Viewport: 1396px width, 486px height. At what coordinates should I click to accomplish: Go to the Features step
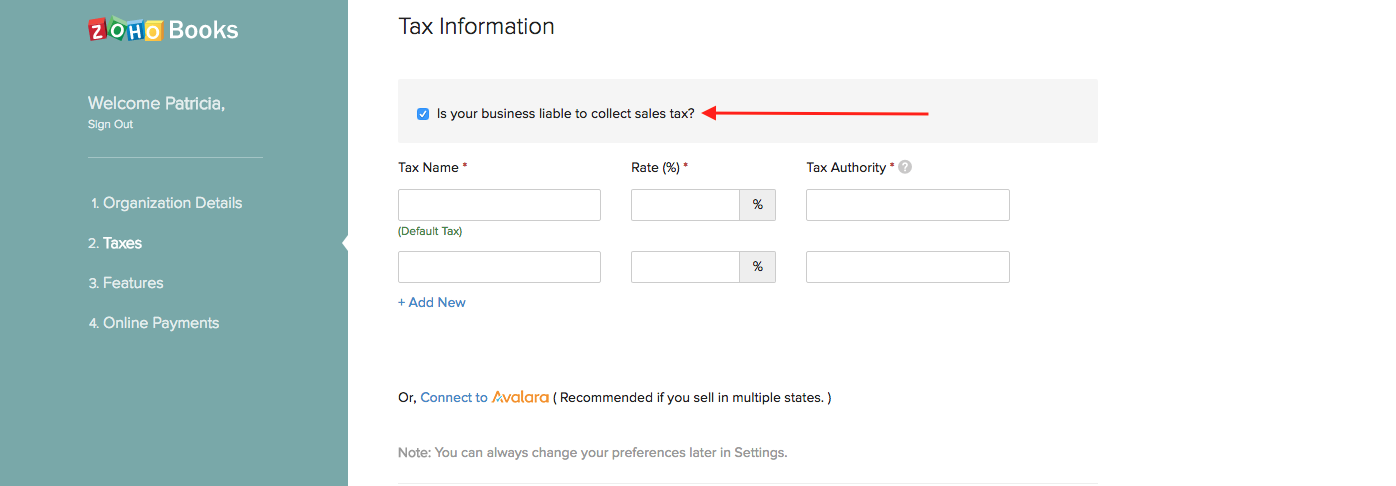click(132, 283)
